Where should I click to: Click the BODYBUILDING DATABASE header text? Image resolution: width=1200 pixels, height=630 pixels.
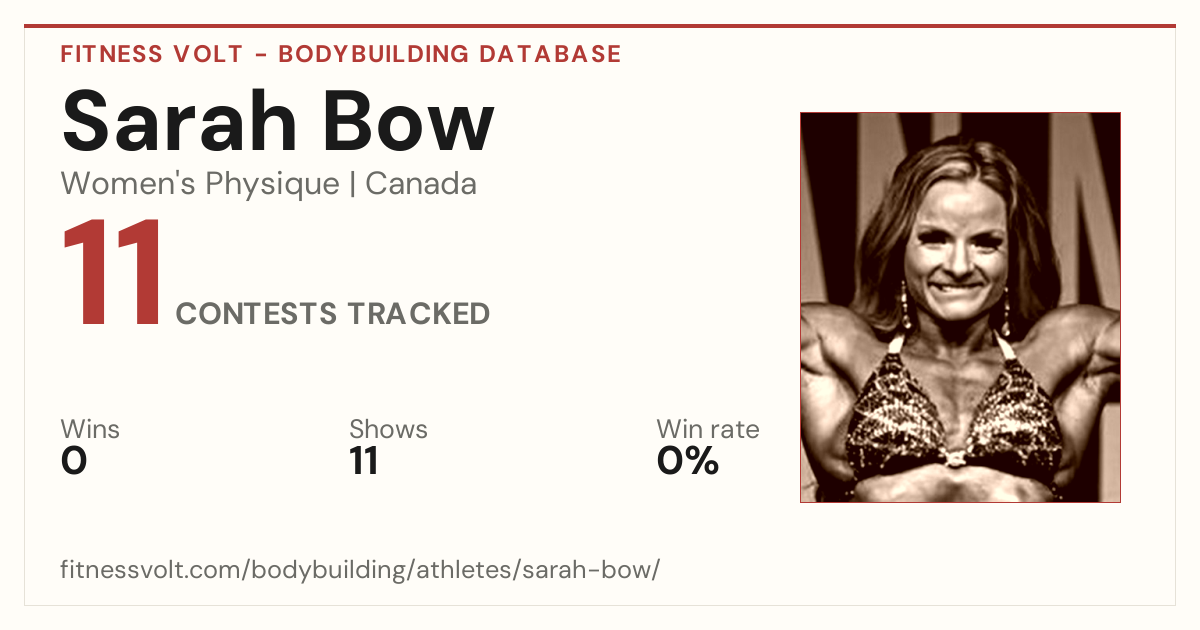coord(450,54)
